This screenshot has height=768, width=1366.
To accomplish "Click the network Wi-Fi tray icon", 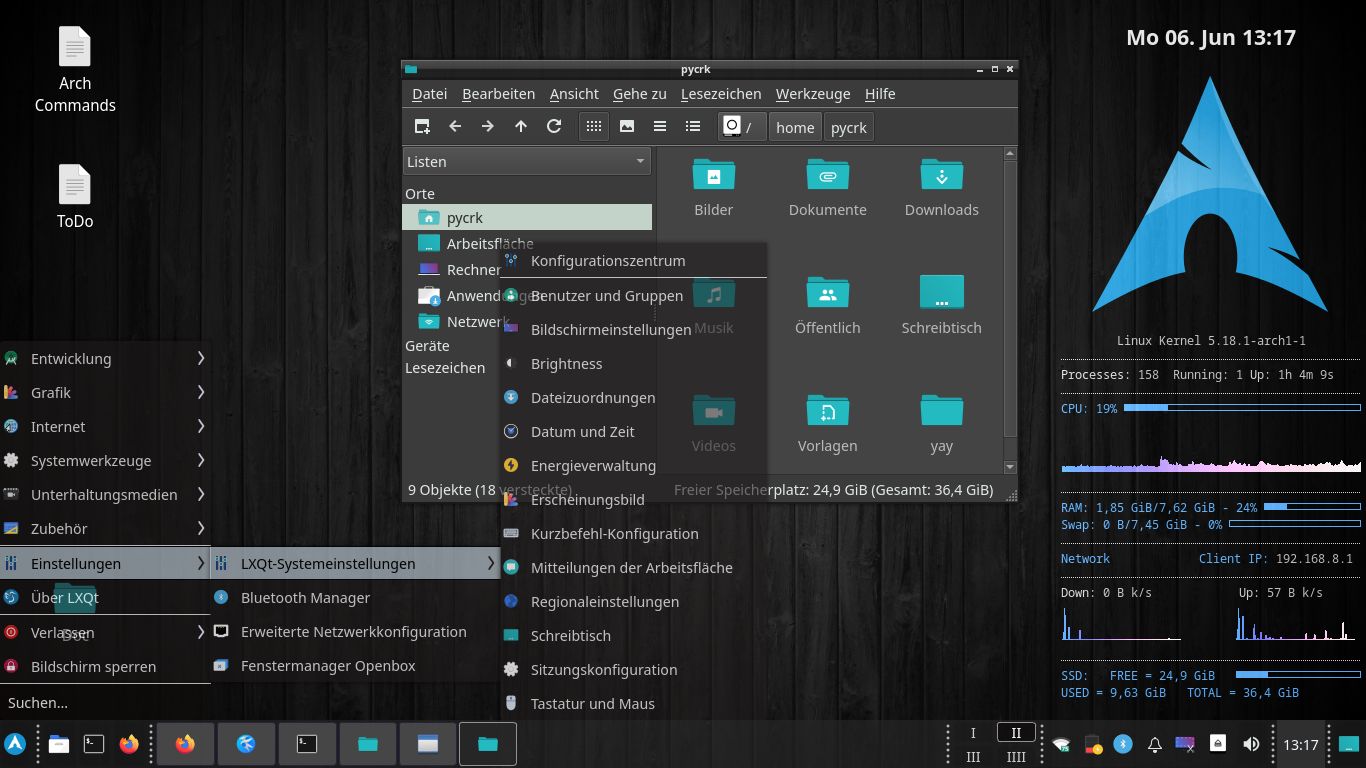I will (1061, 744).
